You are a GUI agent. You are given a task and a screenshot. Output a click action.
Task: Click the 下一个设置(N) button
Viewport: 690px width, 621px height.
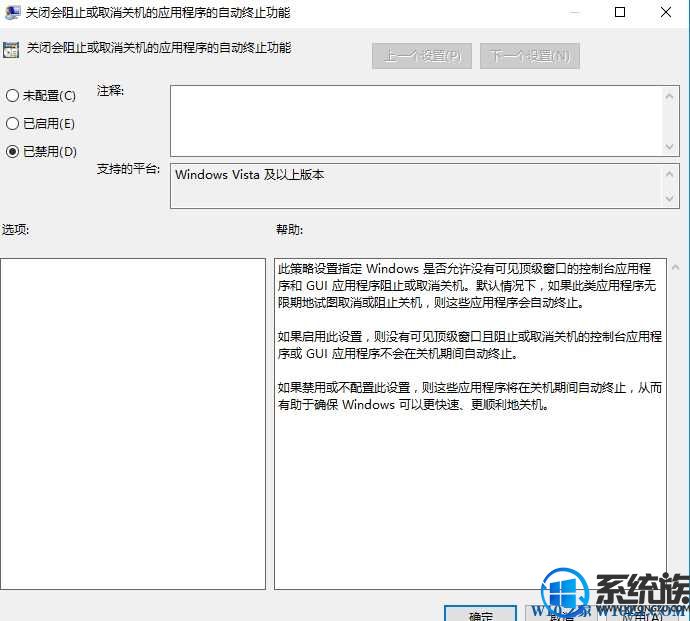[530, 56]
